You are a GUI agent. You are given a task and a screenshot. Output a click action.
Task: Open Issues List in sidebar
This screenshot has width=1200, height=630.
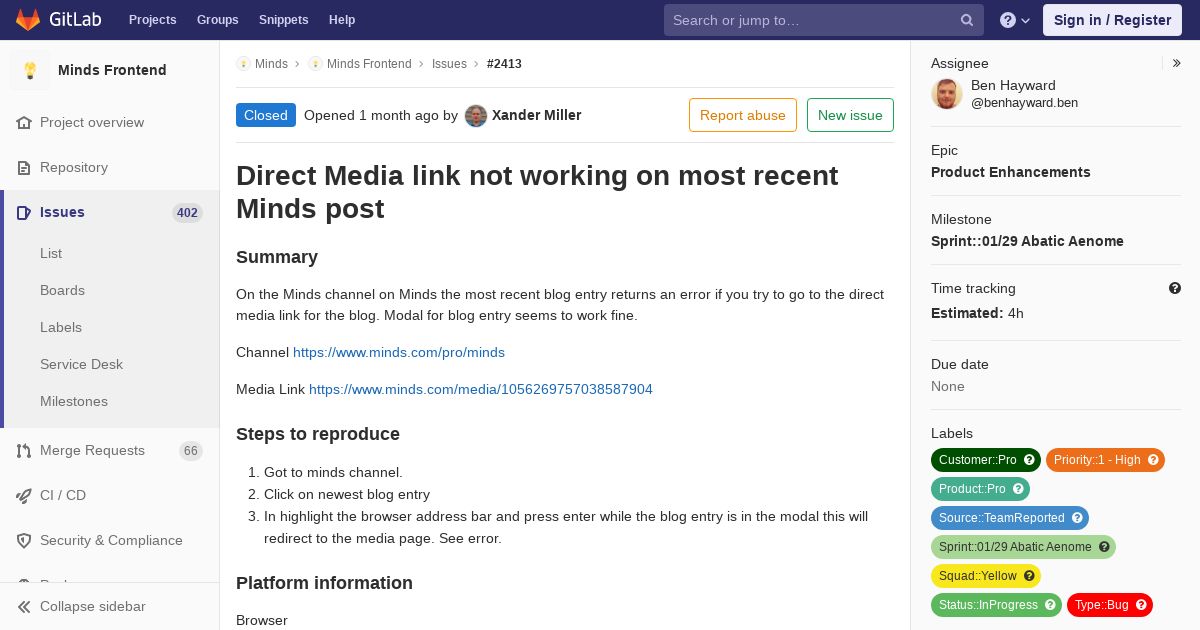click(51, 254)
